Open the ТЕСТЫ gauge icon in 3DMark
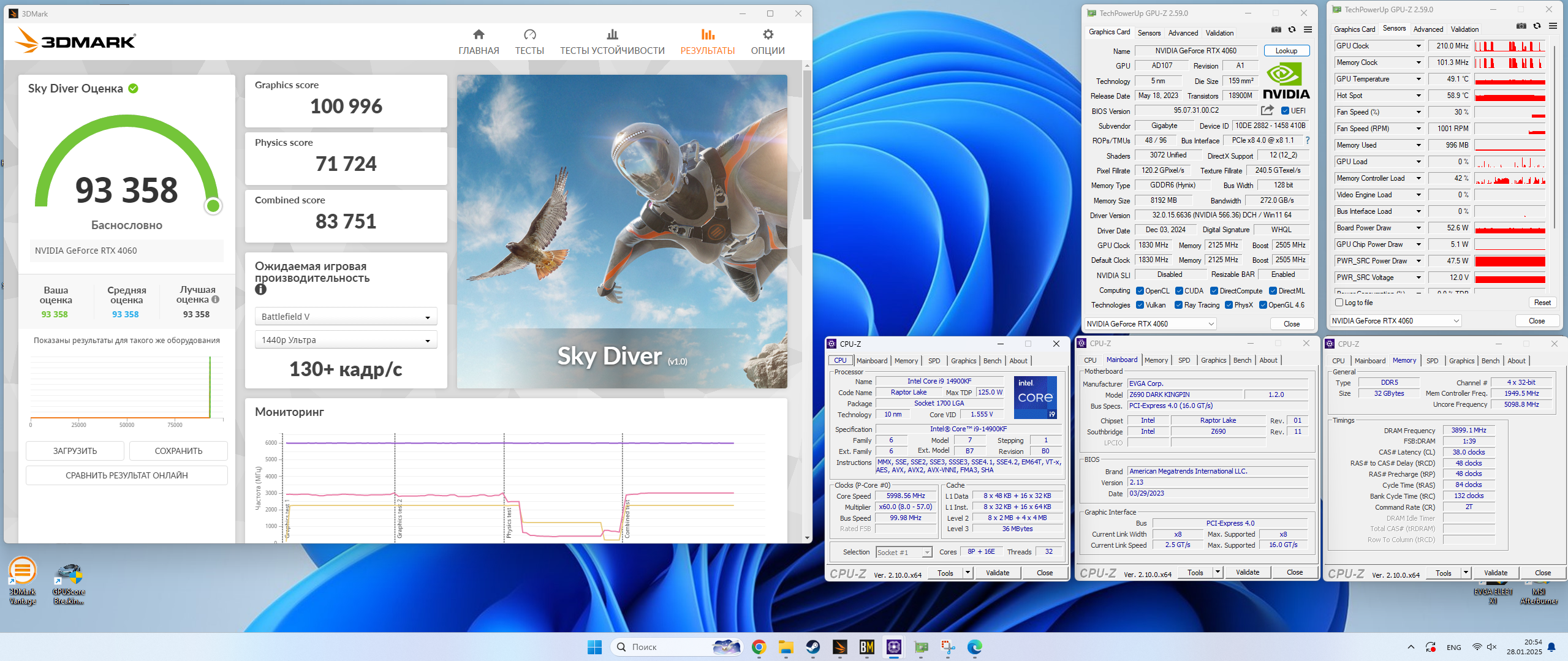This screenshot has width=1568, height=661. pos(529,34)
